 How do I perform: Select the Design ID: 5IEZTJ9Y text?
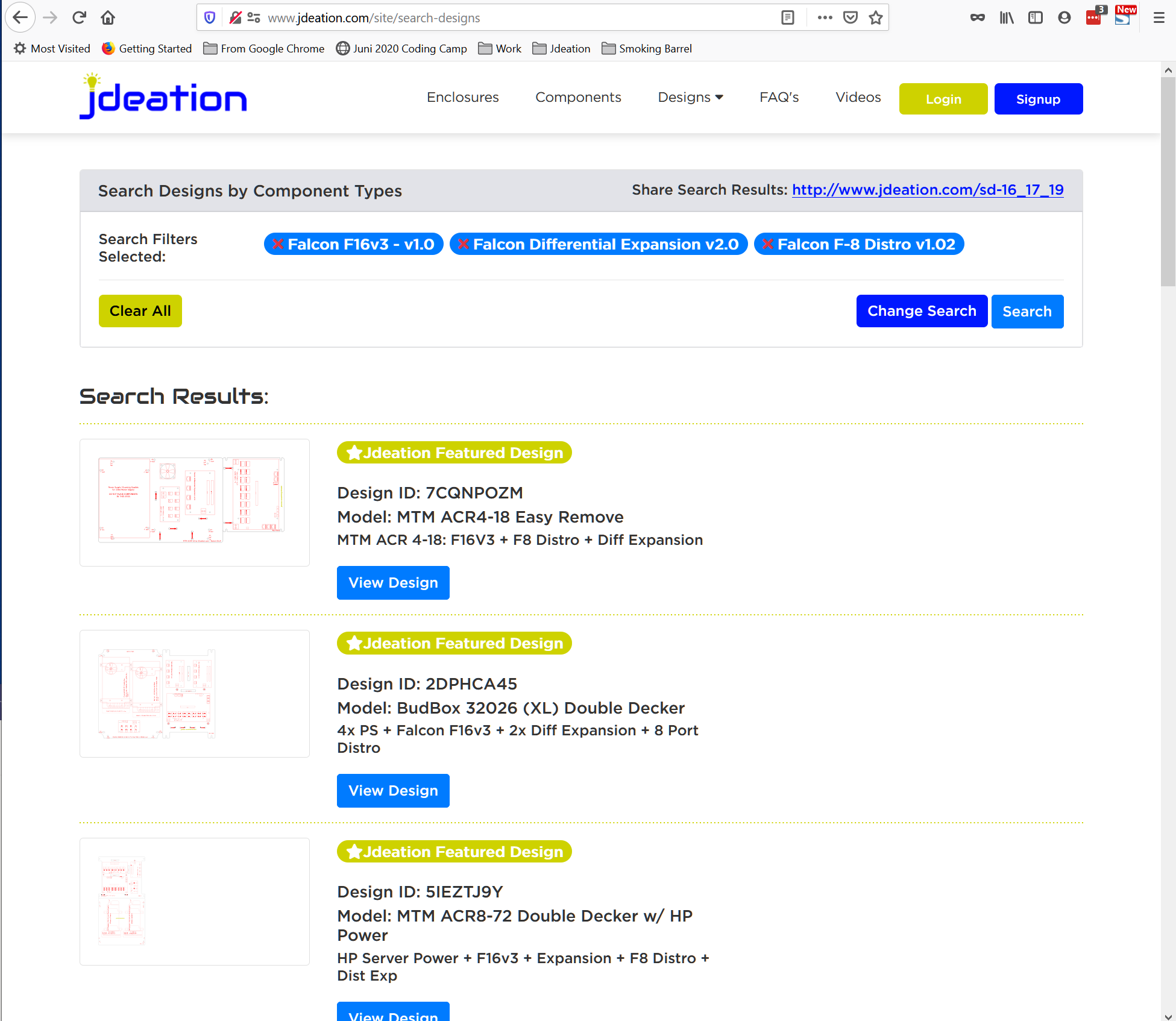pyautogui.click(x=420, y=892)
